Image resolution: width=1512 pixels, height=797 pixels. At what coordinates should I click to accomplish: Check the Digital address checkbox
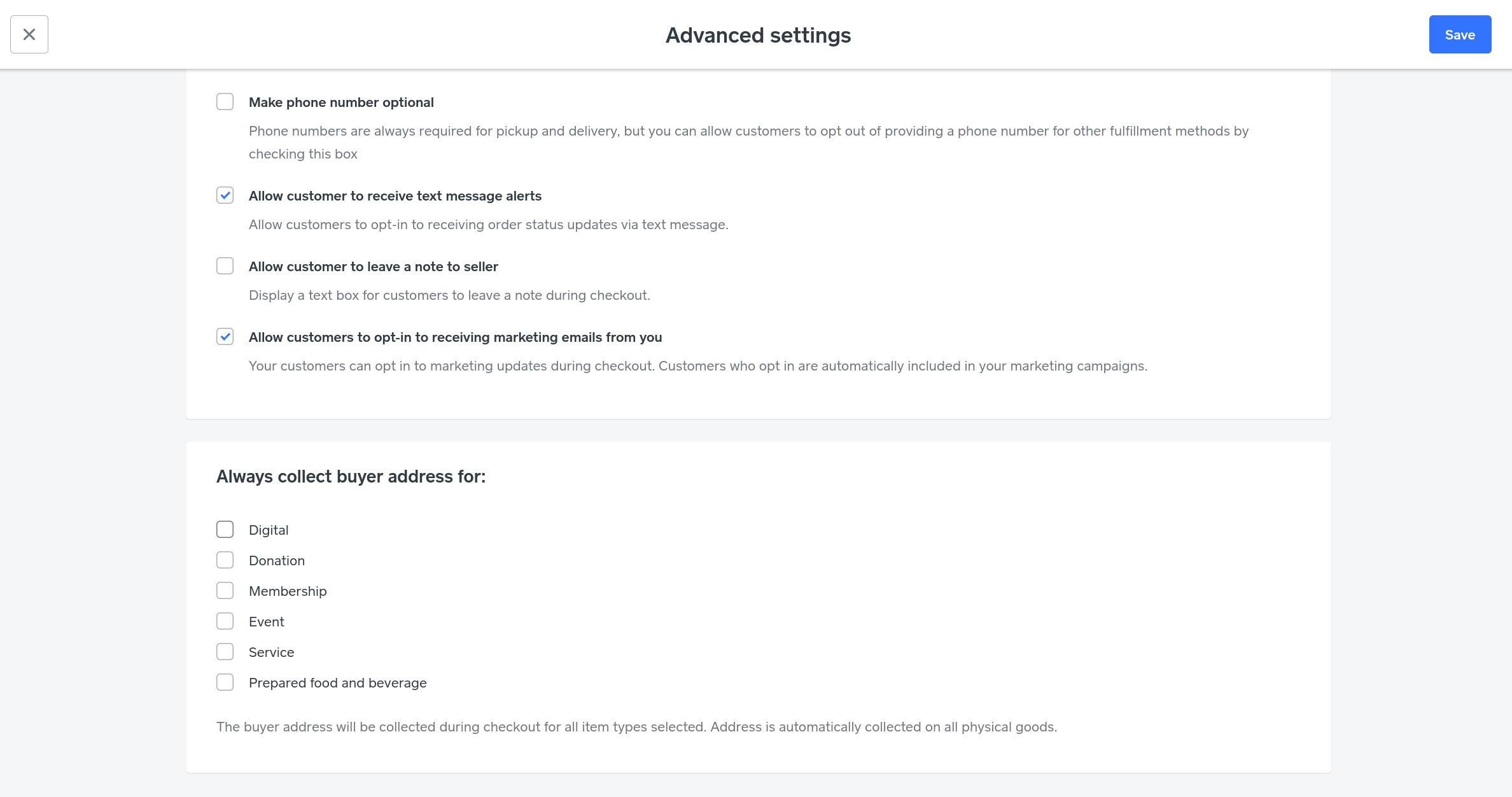tap(225, 530)
